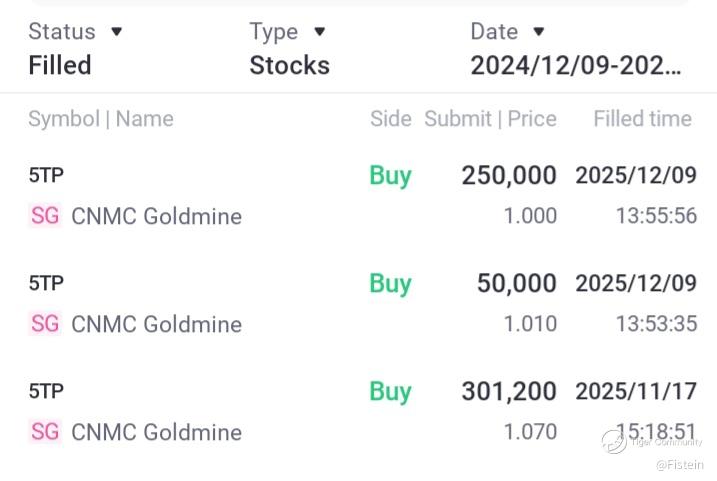Open the 50,000 share Buy order
Screen dimensions: 717x481
[x=516, y=284]
